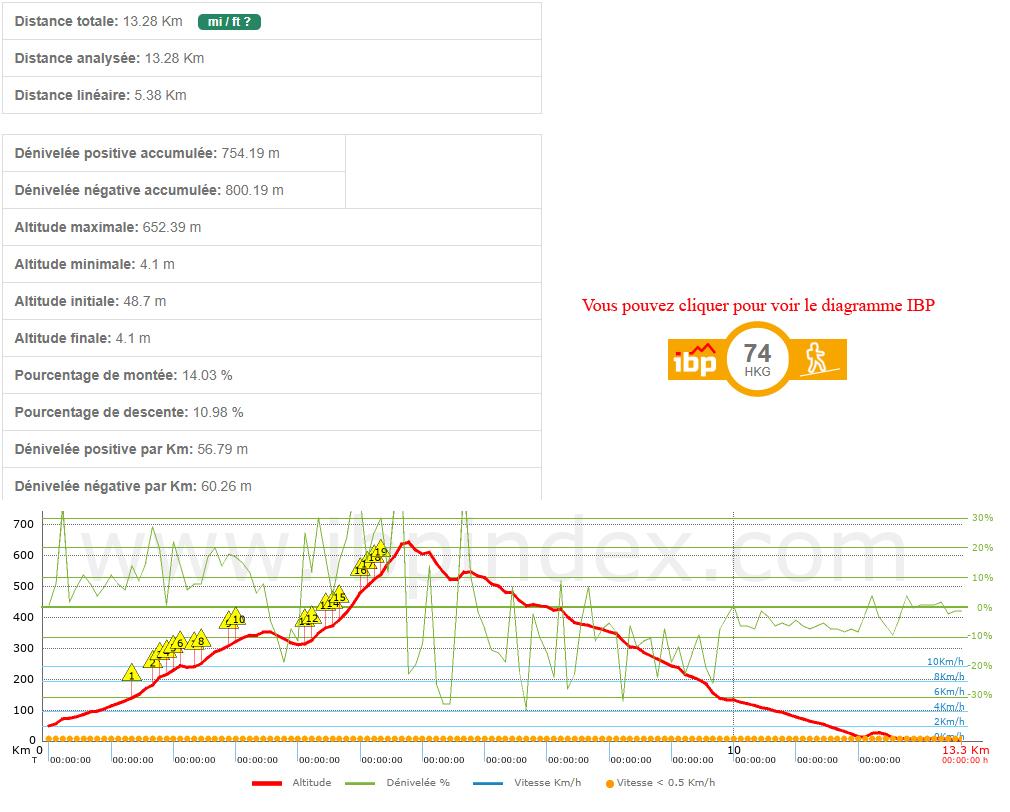Select waypoint marker 19 near the summit
The height and width of the screenshot is (812, 1010).
(380, 549)
